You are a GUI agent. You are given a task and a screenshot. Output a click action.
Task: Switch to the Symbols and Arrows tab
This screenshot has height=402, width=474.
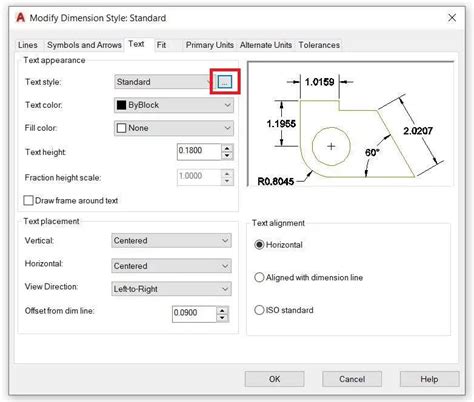coord(84,45)
